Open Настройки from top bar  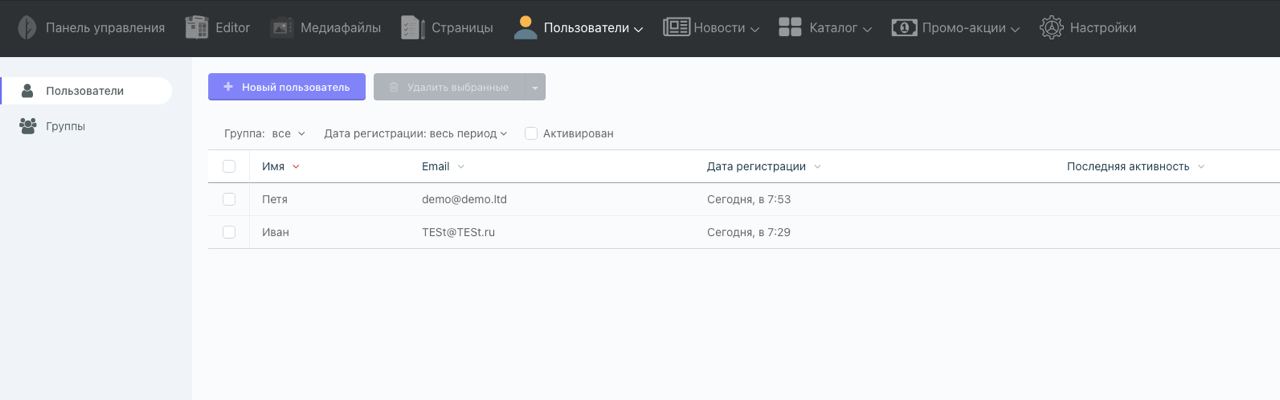point(1103,28)
